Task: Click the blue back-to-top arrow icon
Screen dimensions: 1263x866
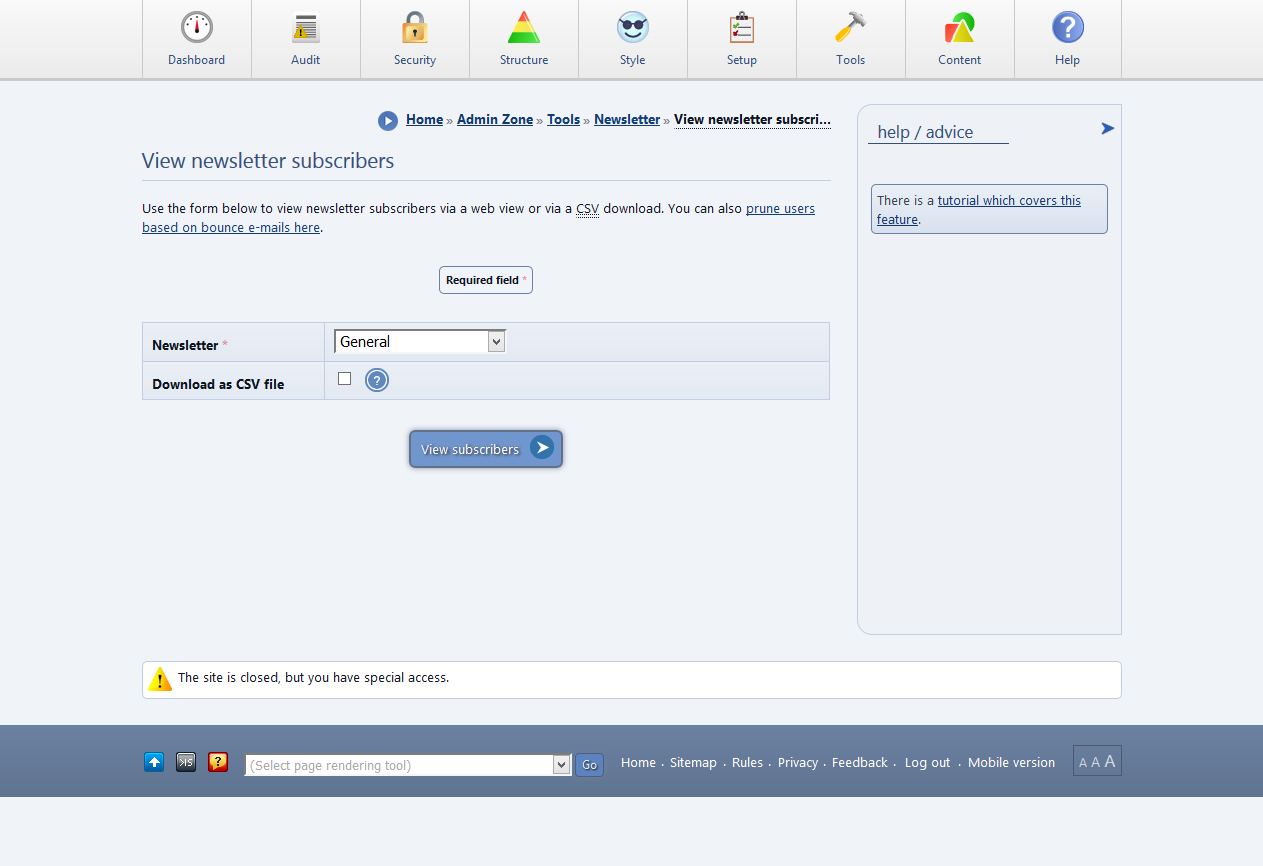Action: (154, 762)
